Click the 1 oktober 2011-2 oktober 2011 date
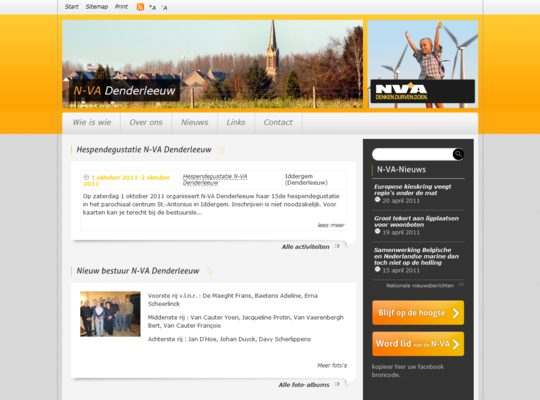Viewport: 540px width, 400px height. (126, 181)
